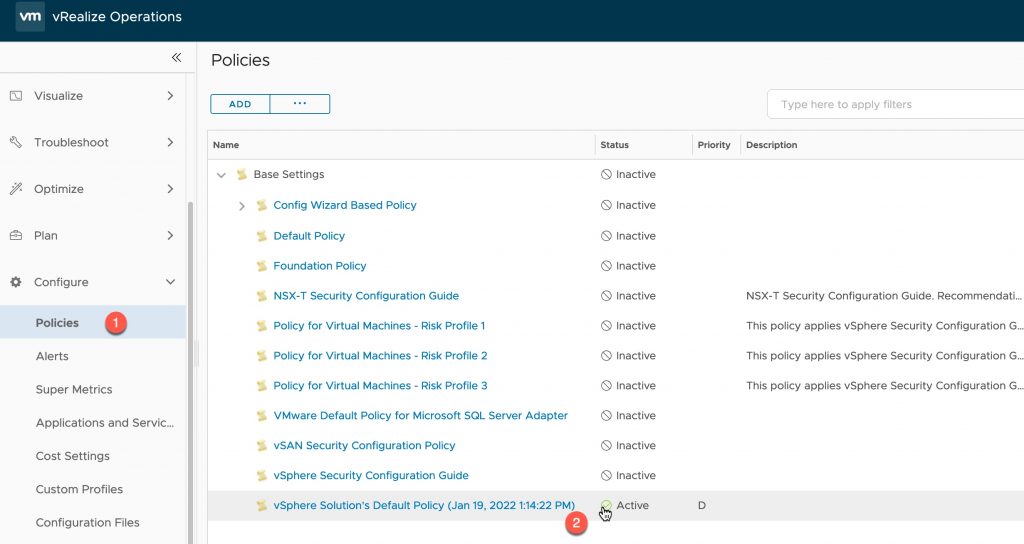This screenshot has height=544, width=1024.
Task: Click the Microsoft SQL Server Adapter policy icon
Action: pos(261,416)
